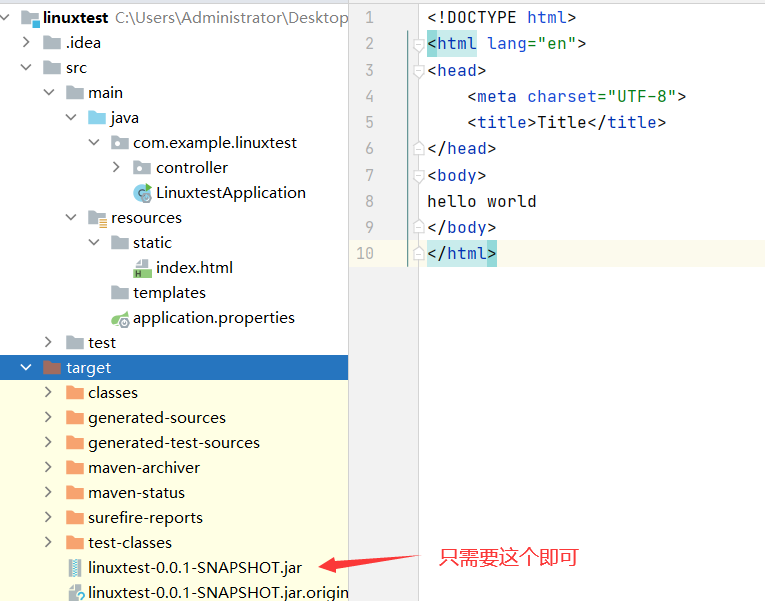
Task: Expand the generated-test-sources folder
Action: tap(48, 442)
